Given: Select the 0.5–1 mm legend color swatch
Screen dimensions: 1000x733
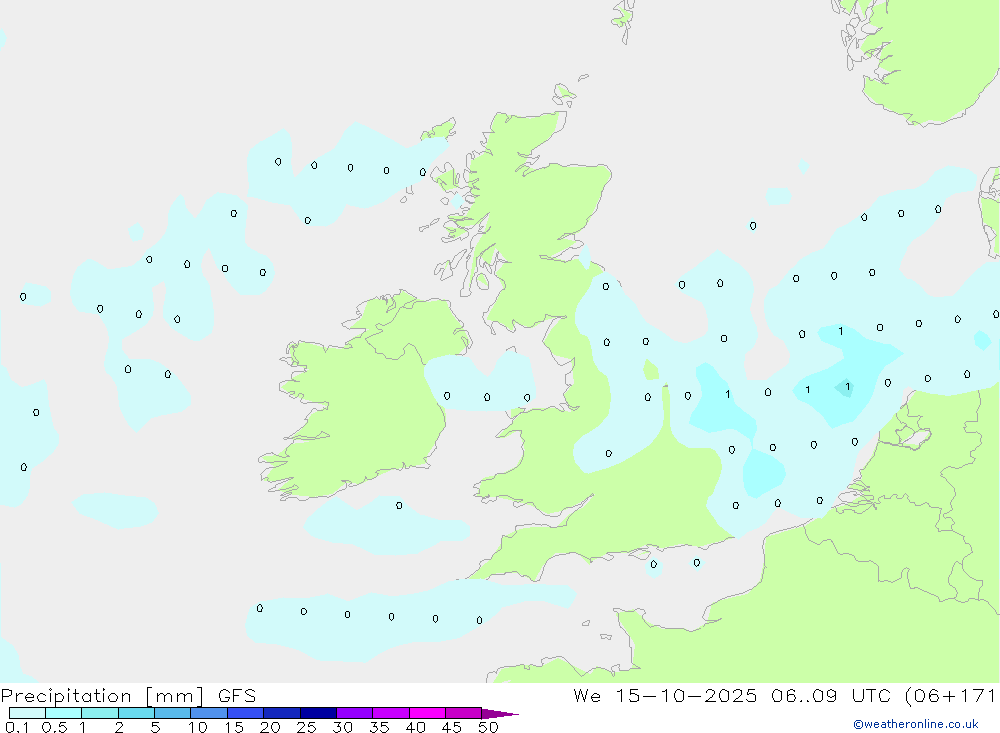Looking at the screenshot, I should tap(64, 713).
